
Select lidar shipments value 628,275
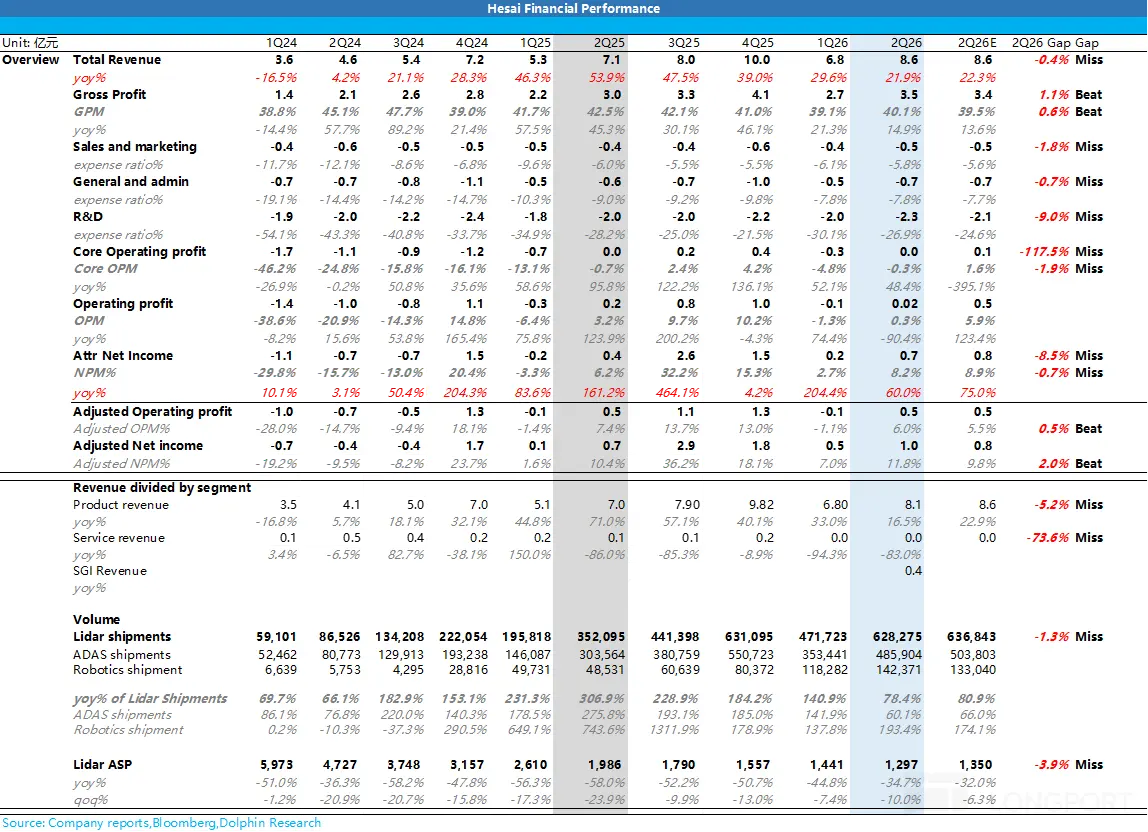(898, 637)
